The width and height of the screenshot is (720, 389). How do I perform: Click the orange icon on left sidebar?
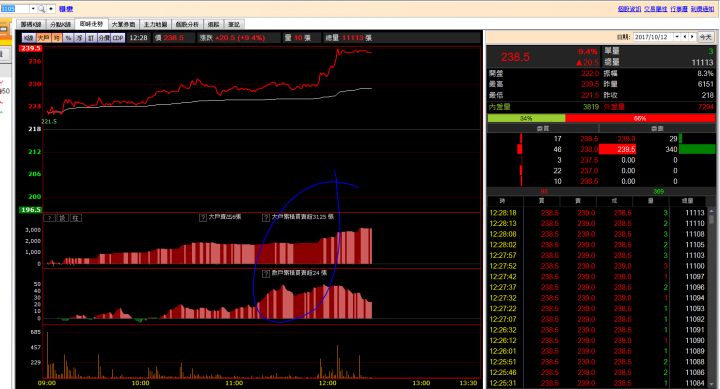click(x=4, y=30)
